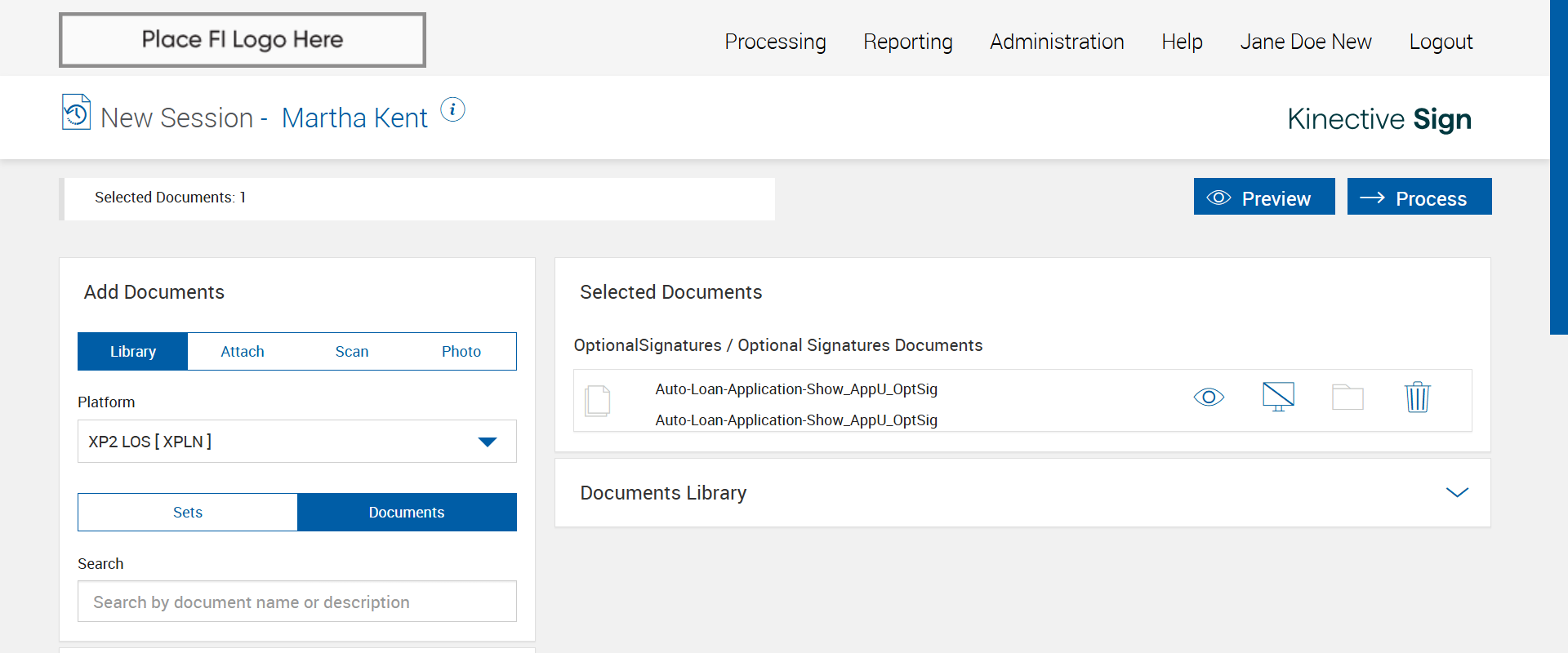Open the Administration menu
The width and height of the screenshot is (1568, 653).
click(x=1057, y=42)
